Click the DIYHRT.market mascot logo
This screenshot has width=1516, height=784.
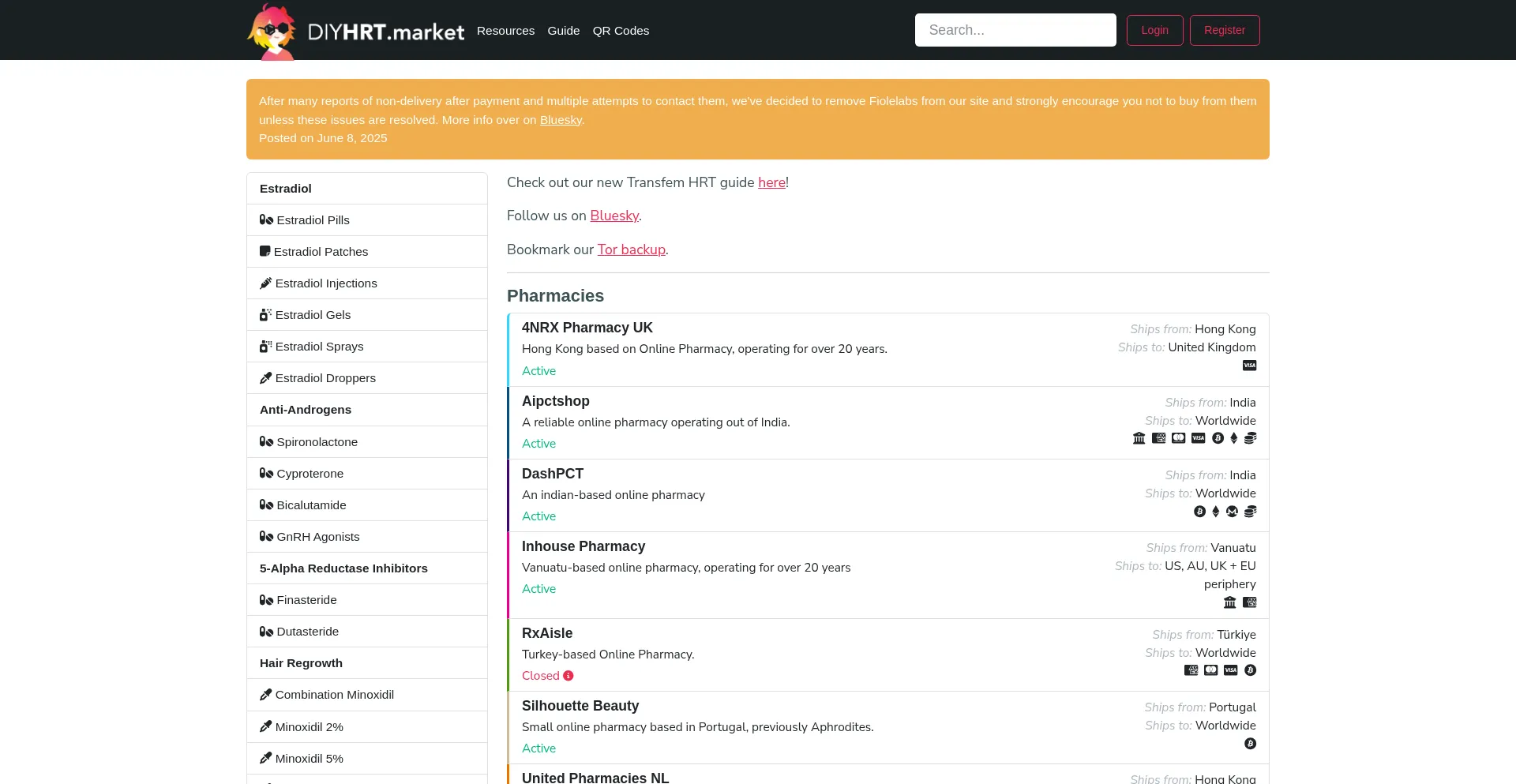tap(272, 32)
